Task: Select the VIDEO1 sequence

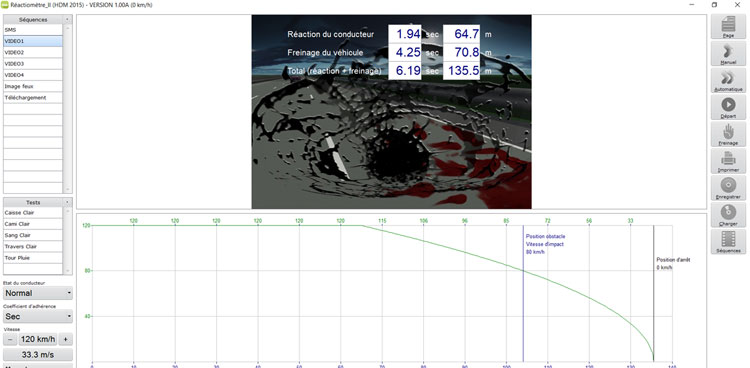Action: [33, 41]
